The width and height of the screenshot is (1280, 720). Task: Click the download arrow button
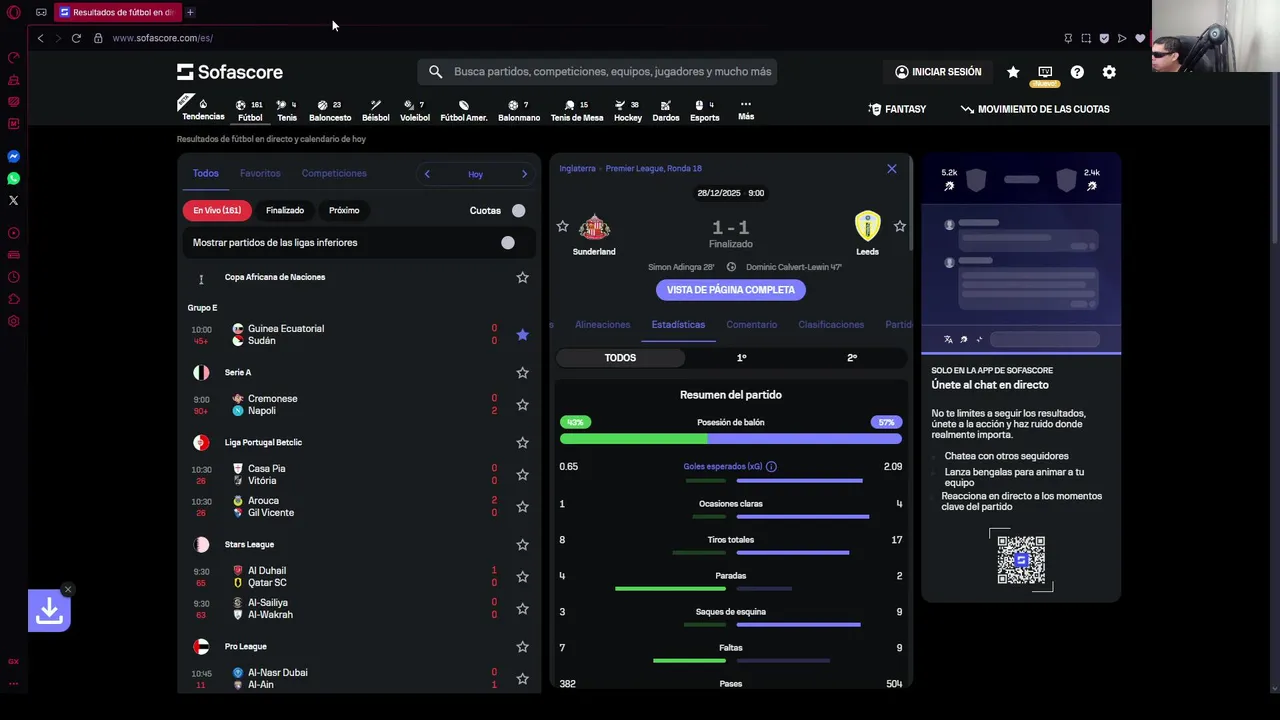[49, 611]
